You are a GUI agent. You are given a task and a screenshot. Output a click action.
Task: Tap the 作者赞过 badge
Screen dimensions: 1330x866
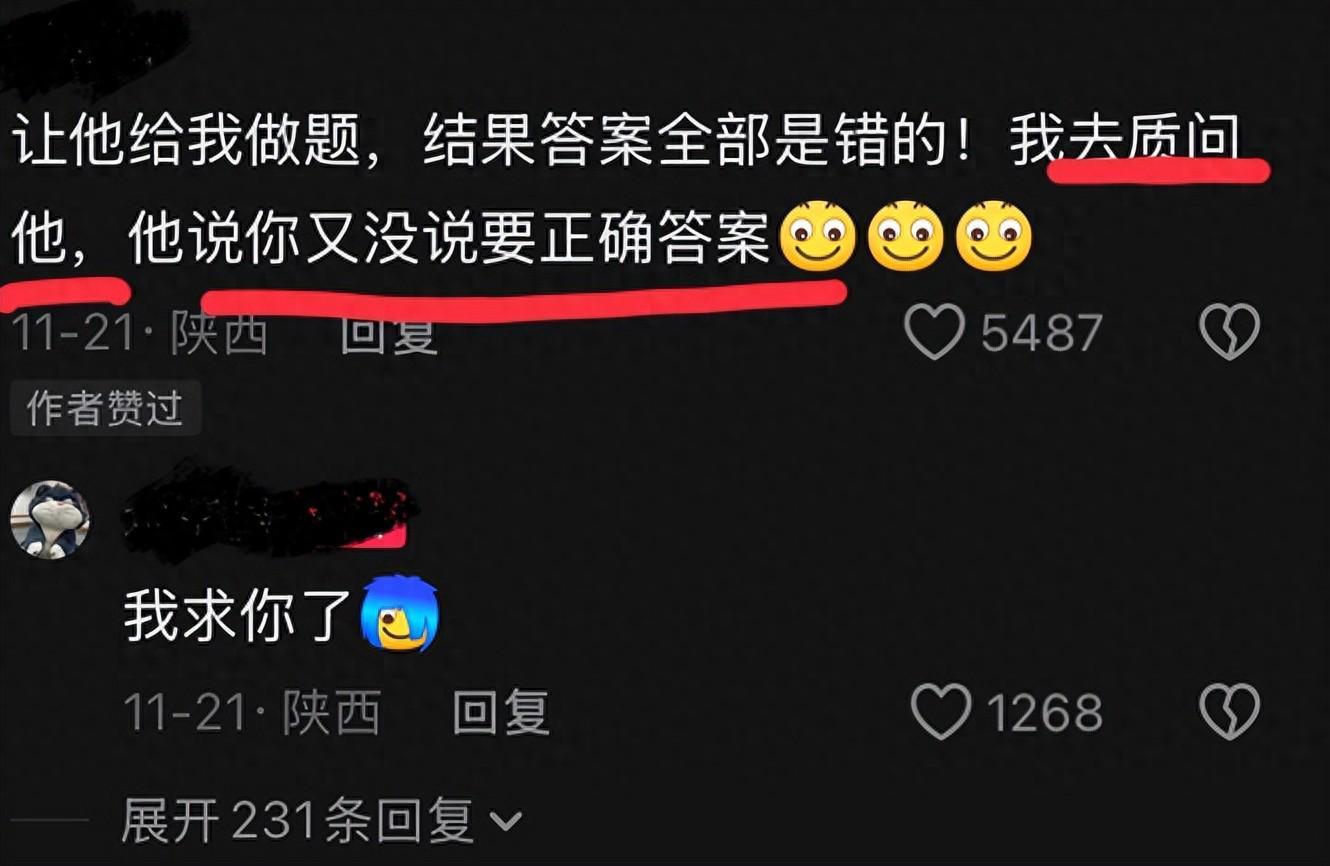[105, 408]
